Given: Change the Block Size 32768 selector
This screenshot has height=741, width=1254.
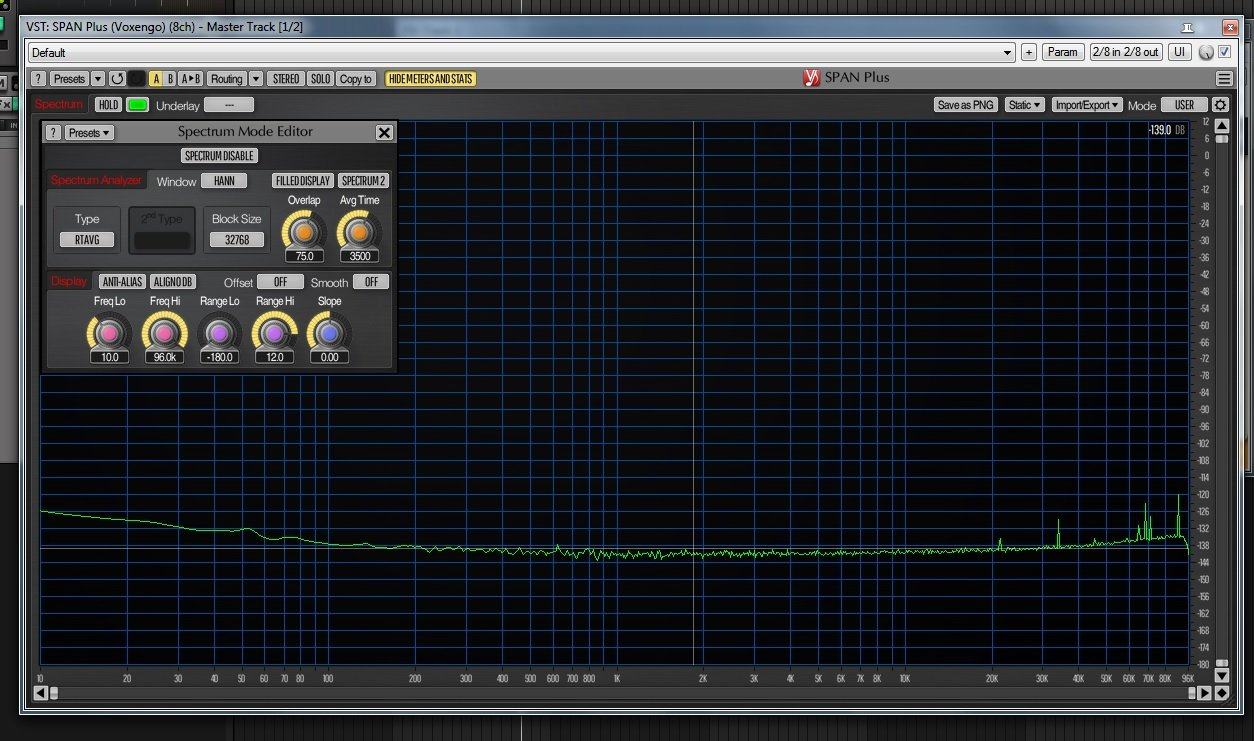Looking at the screenshot, I should 237,240.
